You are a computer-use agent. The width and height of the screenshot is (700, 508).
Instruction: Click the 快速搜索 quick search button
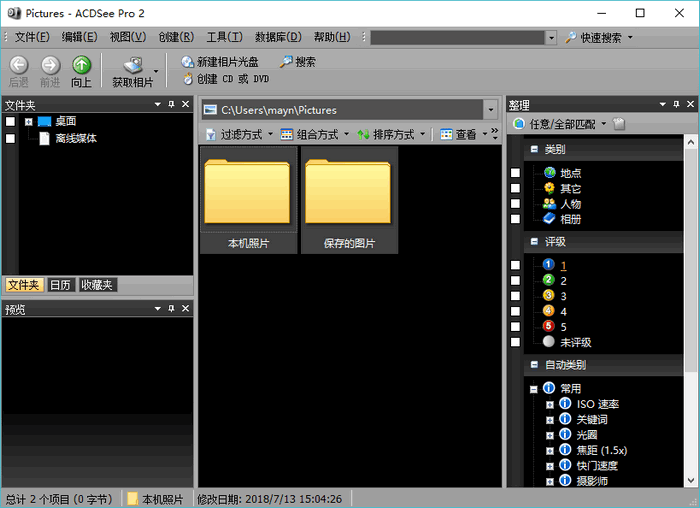593,37
